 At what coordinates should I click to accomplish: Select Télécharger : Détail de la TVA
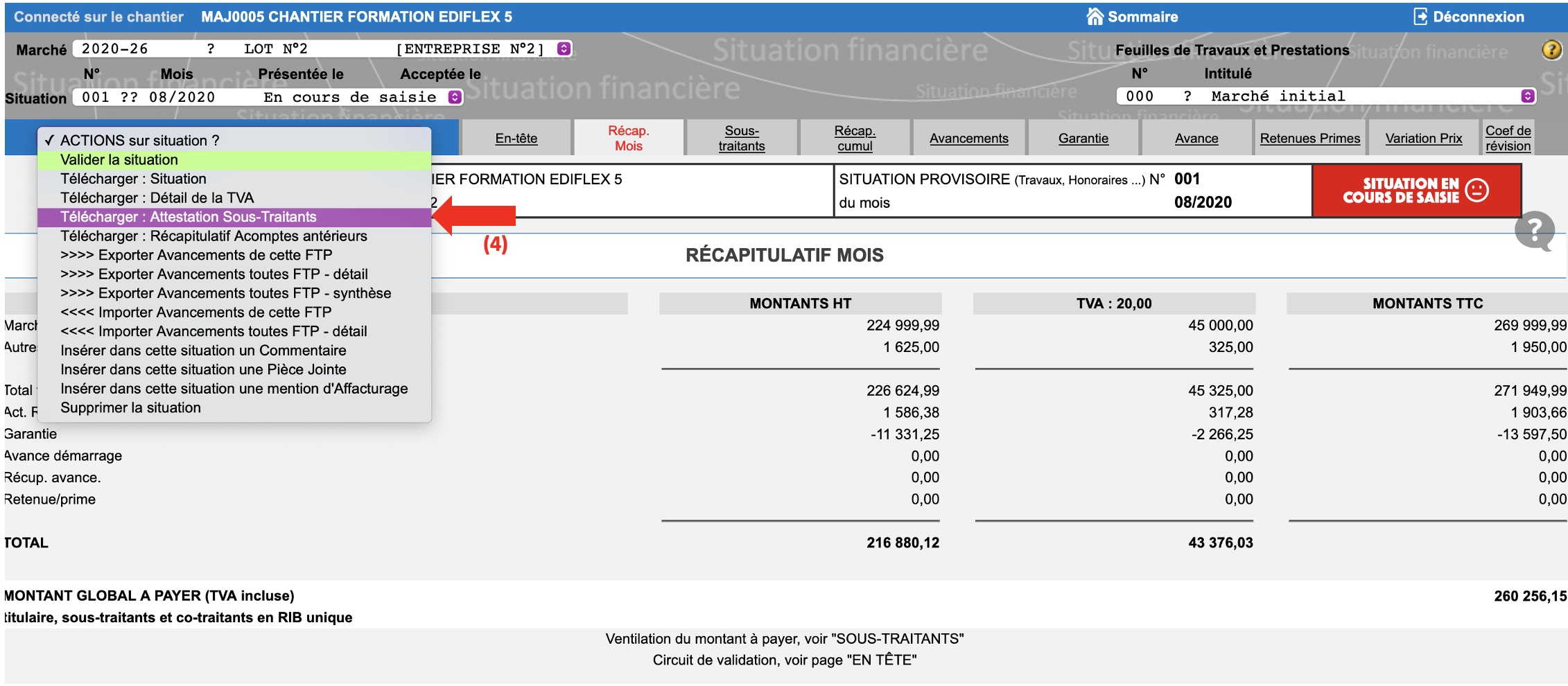157,198
